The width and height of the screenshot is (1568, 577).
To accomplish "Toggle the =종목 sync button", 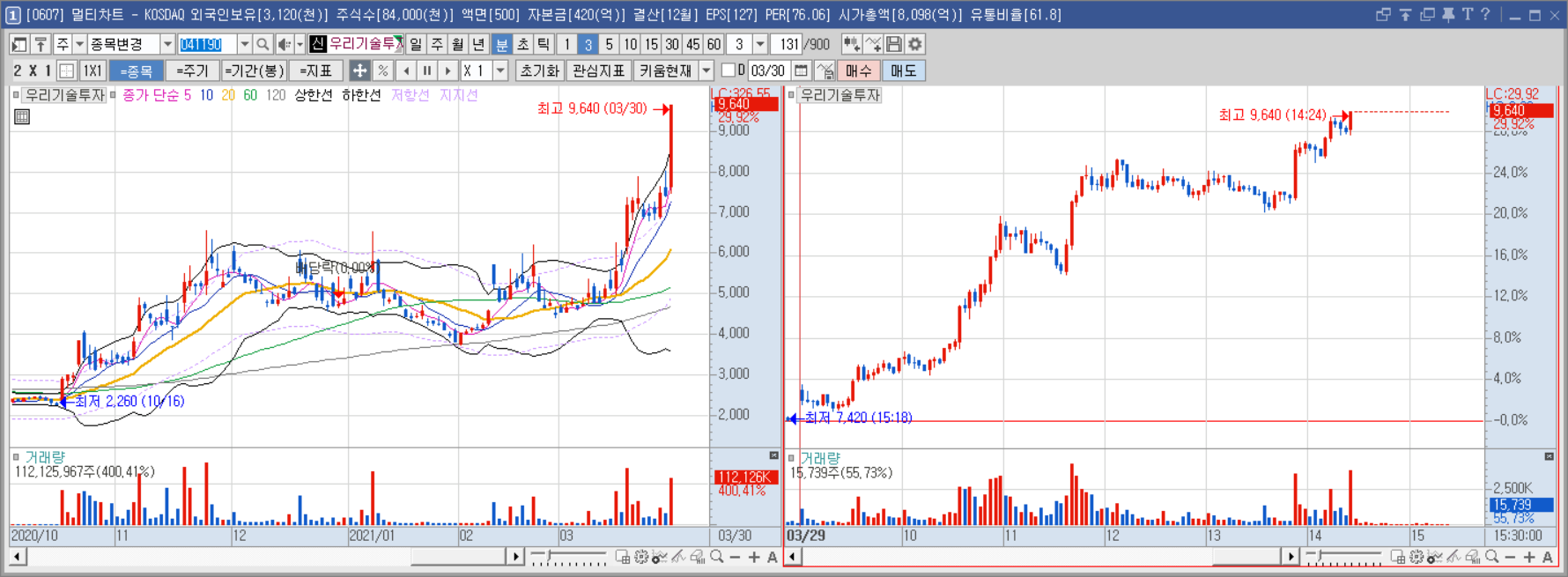I will 137,70.
